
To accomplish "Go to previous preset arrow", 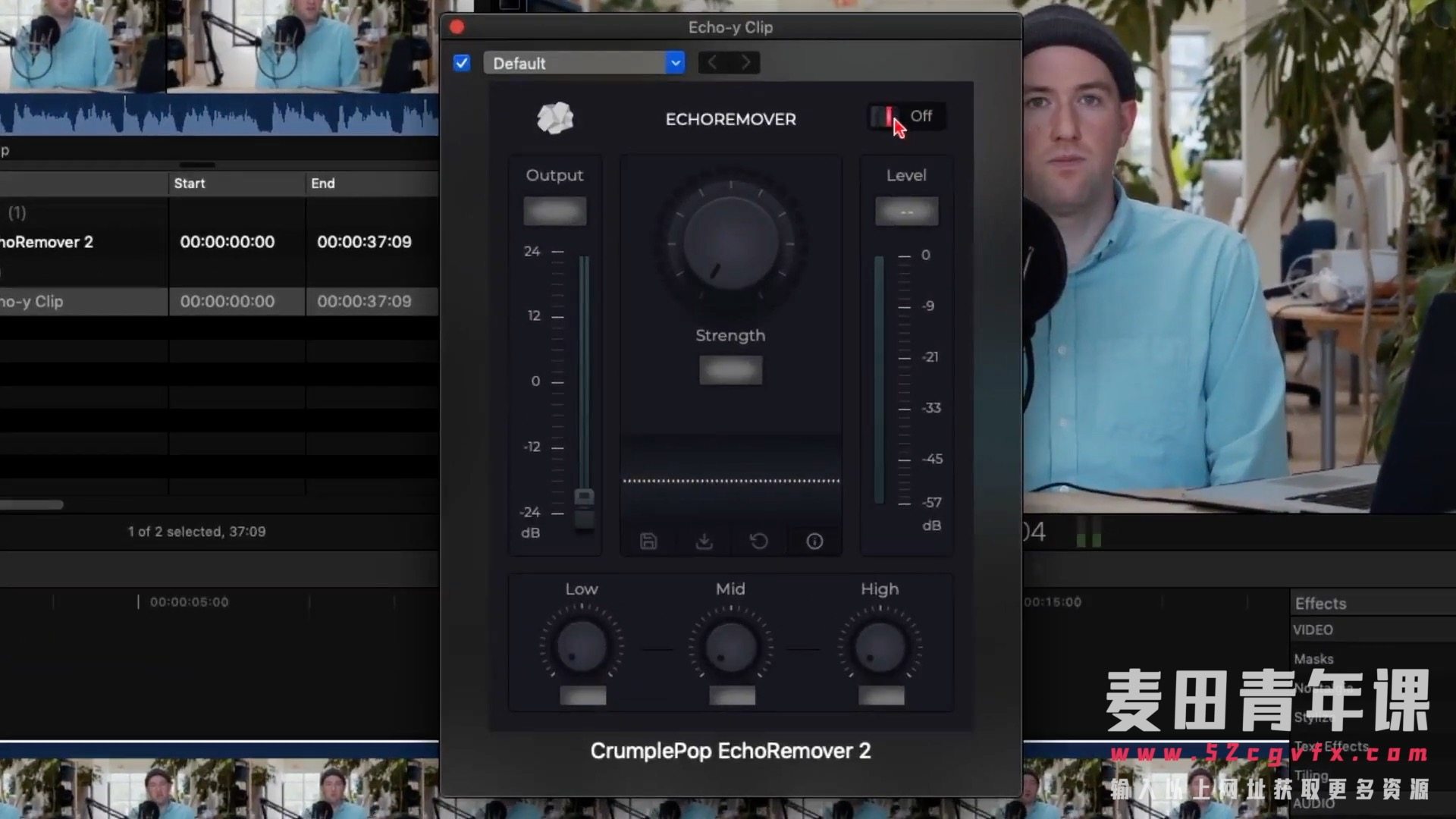I will [713, 63].
